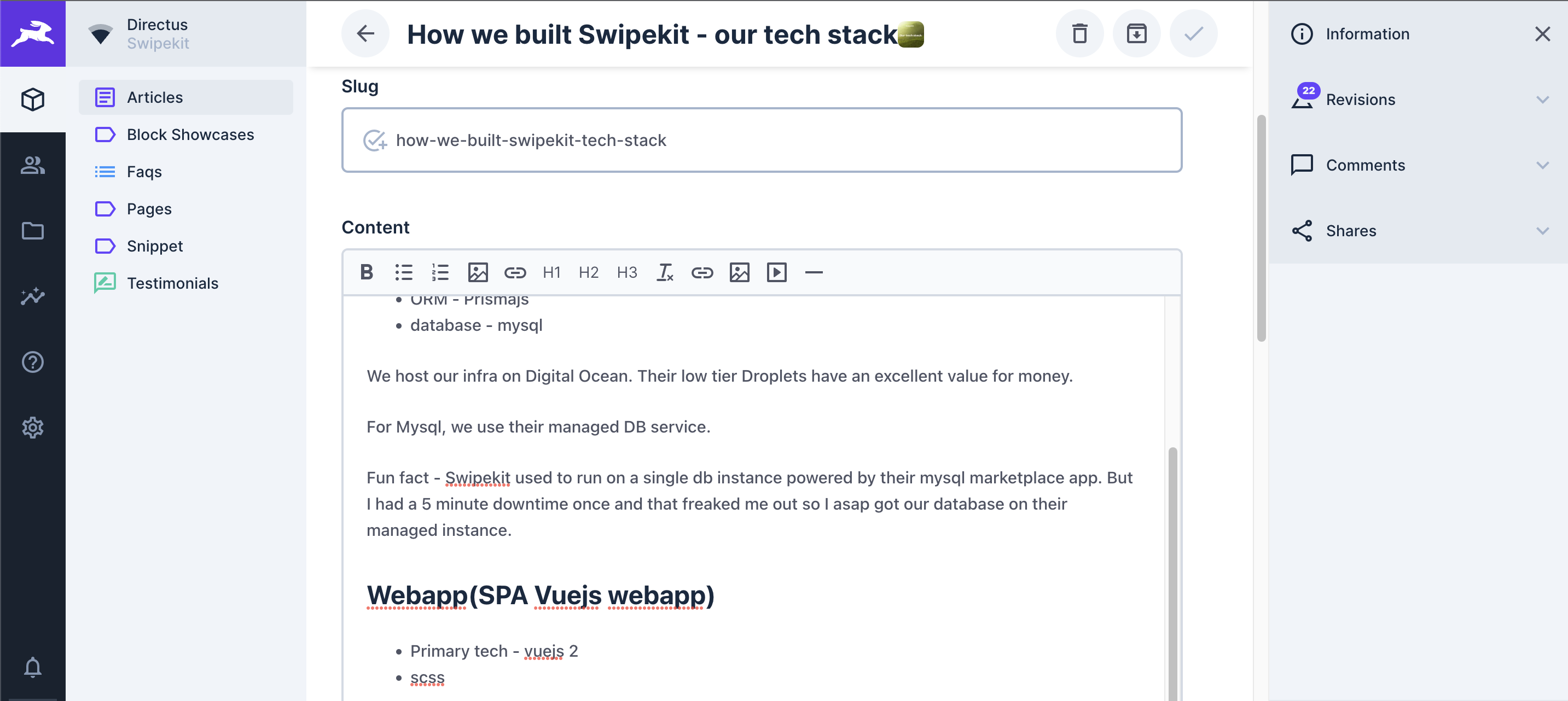Screen dimensions: 1568x701
Task: Open the notifications bell icon
Action: click(x=33, y=668)
